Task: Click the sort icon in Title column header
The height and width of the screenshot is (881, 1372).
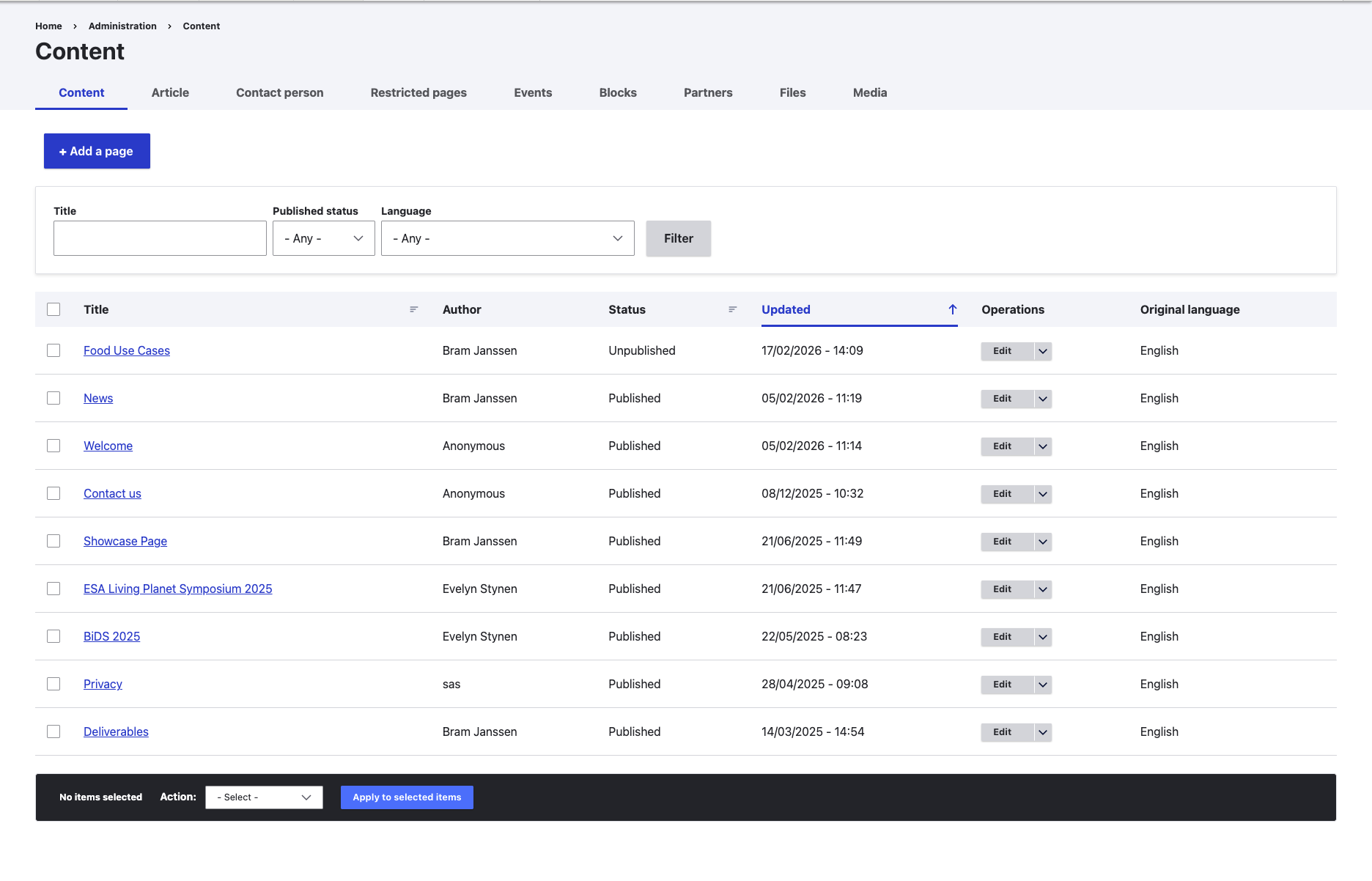Action: pos(414,309)
